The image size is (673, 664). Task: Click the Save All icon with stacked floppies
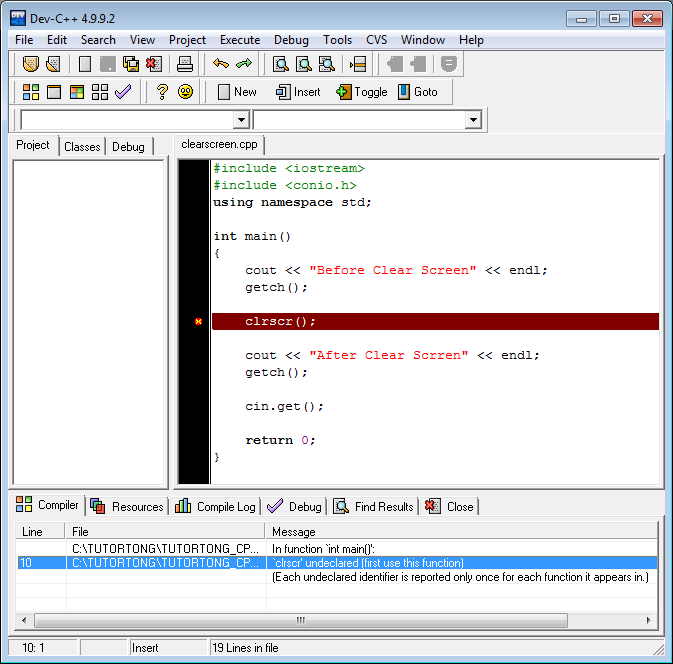pos(131,64)
